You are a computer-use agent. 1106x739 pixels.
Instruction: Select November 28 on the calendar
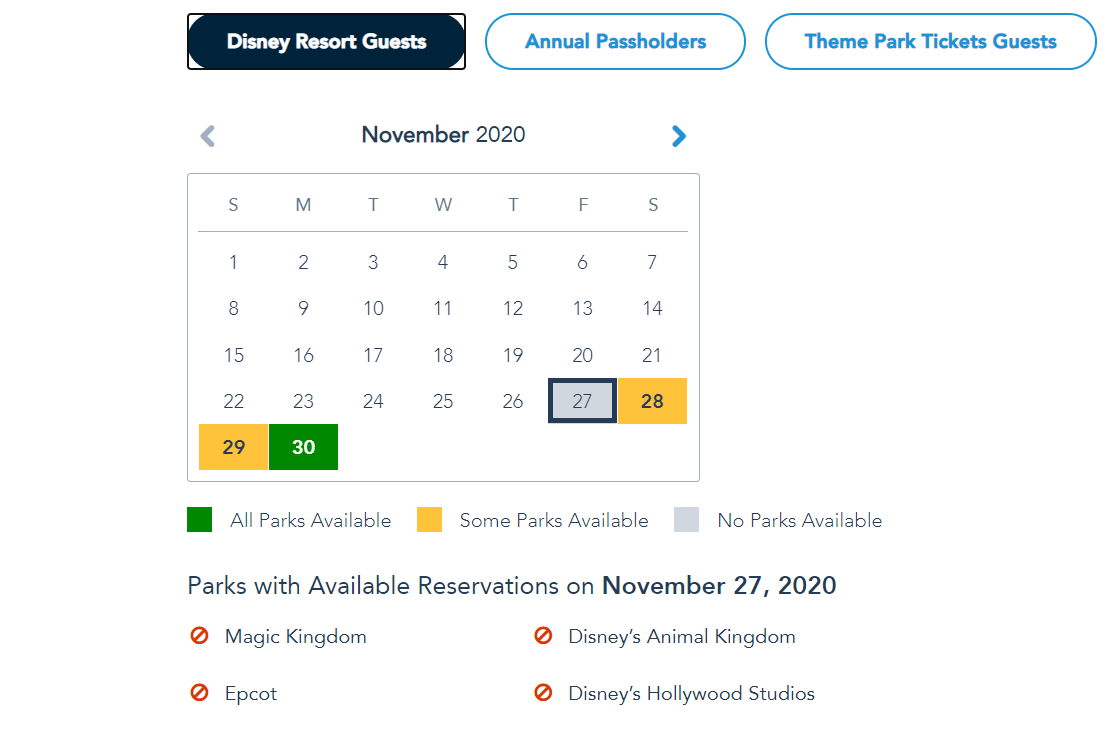pos(652,401)
